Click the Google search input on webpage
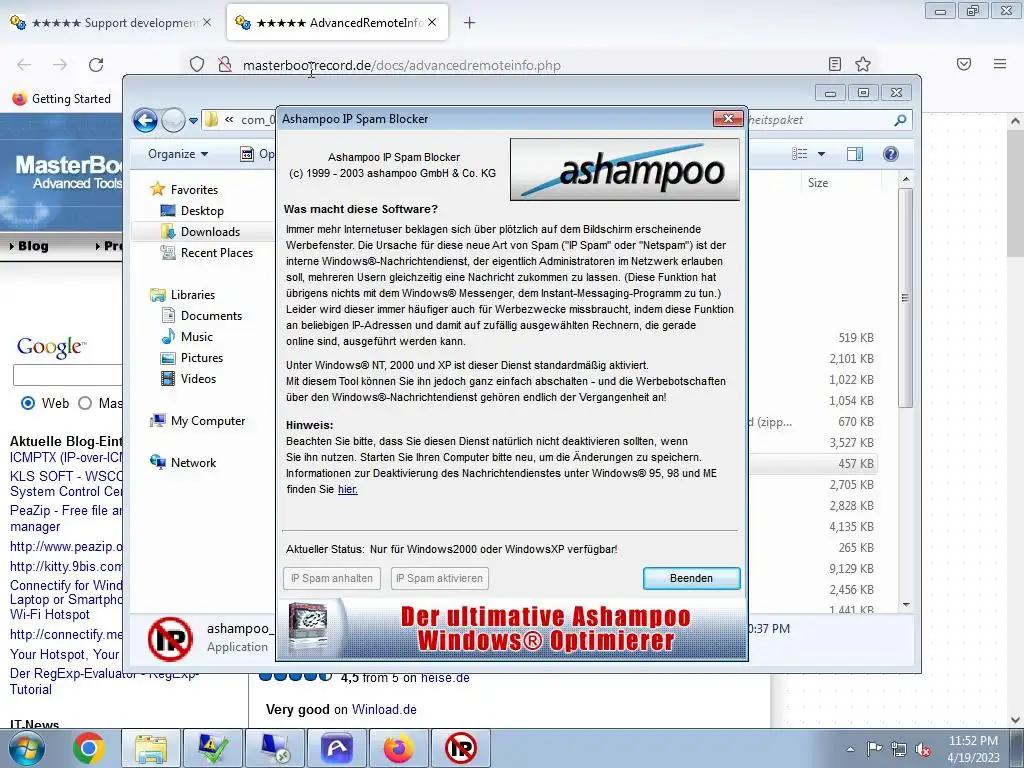Screen dimensions: 1024x768 68,375
